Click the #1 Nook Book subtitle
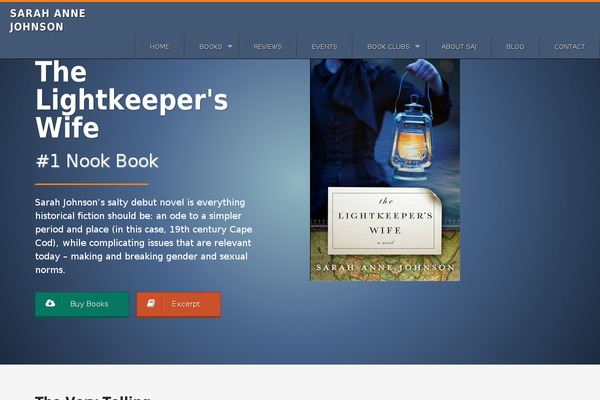The height and width of the screenshot is (400, 600). (97, 161)
